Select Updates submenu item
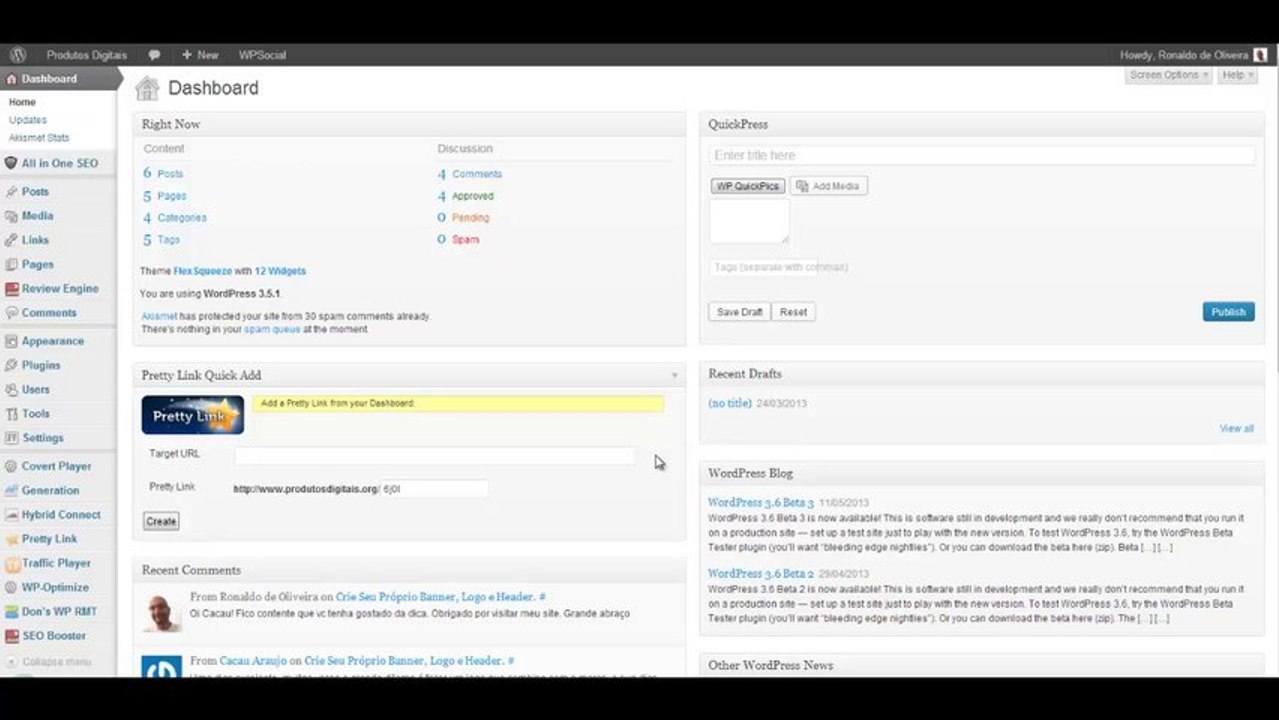 coord(28,120)
